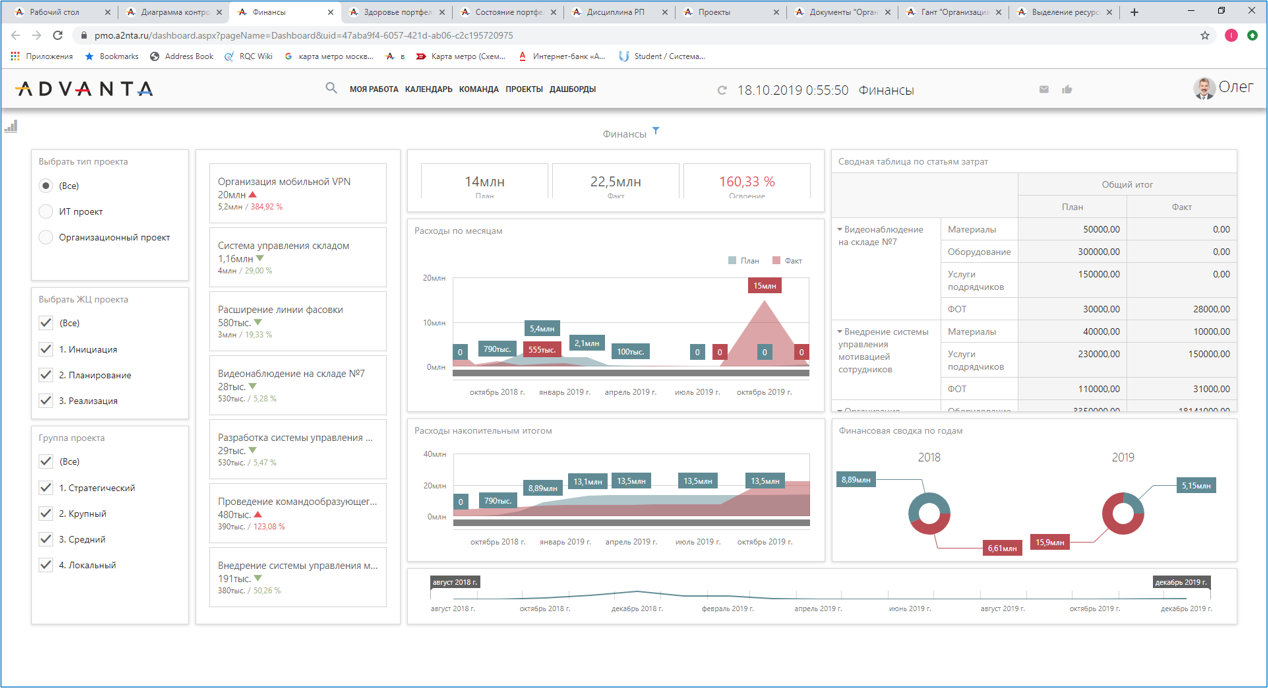Open a new browser tab with plus

[1134, 12]
